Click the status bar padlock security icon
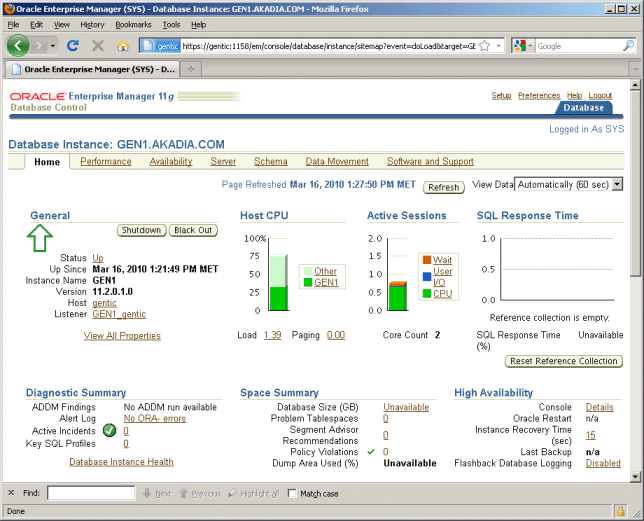 click(x=620, y=511)
